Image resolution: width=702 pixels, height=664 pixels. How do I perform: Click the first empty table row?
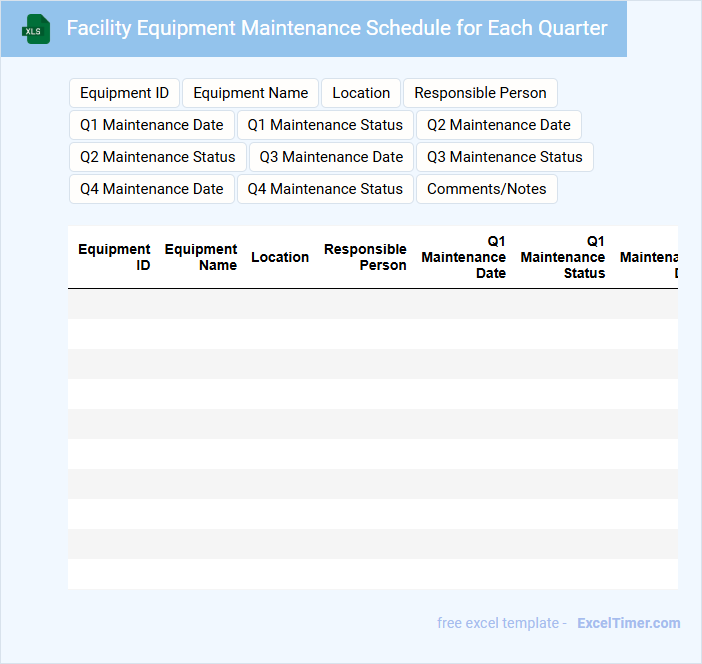pyautogui.click(x=372, y=304)
